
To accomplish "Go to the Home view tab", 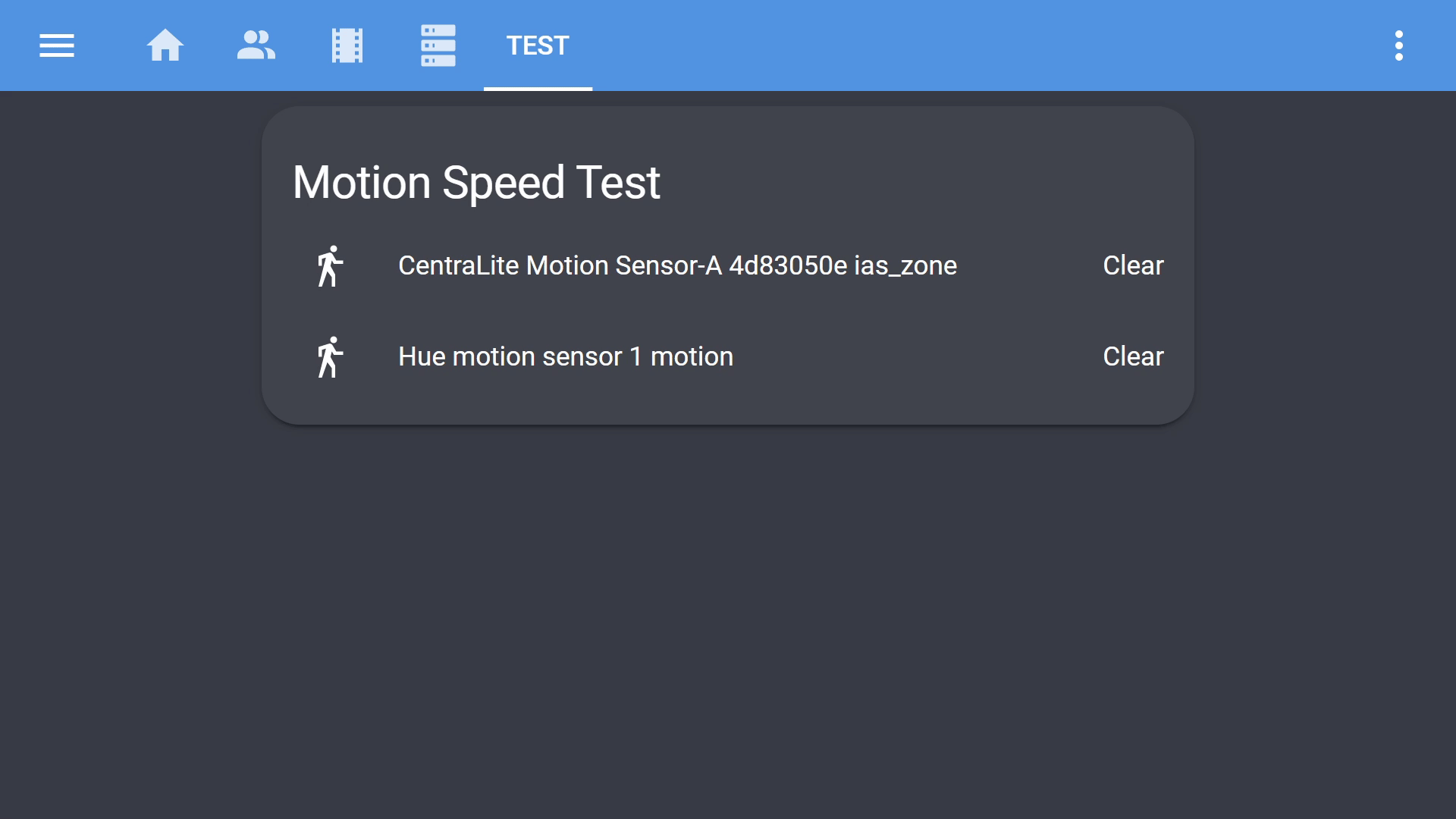I will (x=165, y=45).
